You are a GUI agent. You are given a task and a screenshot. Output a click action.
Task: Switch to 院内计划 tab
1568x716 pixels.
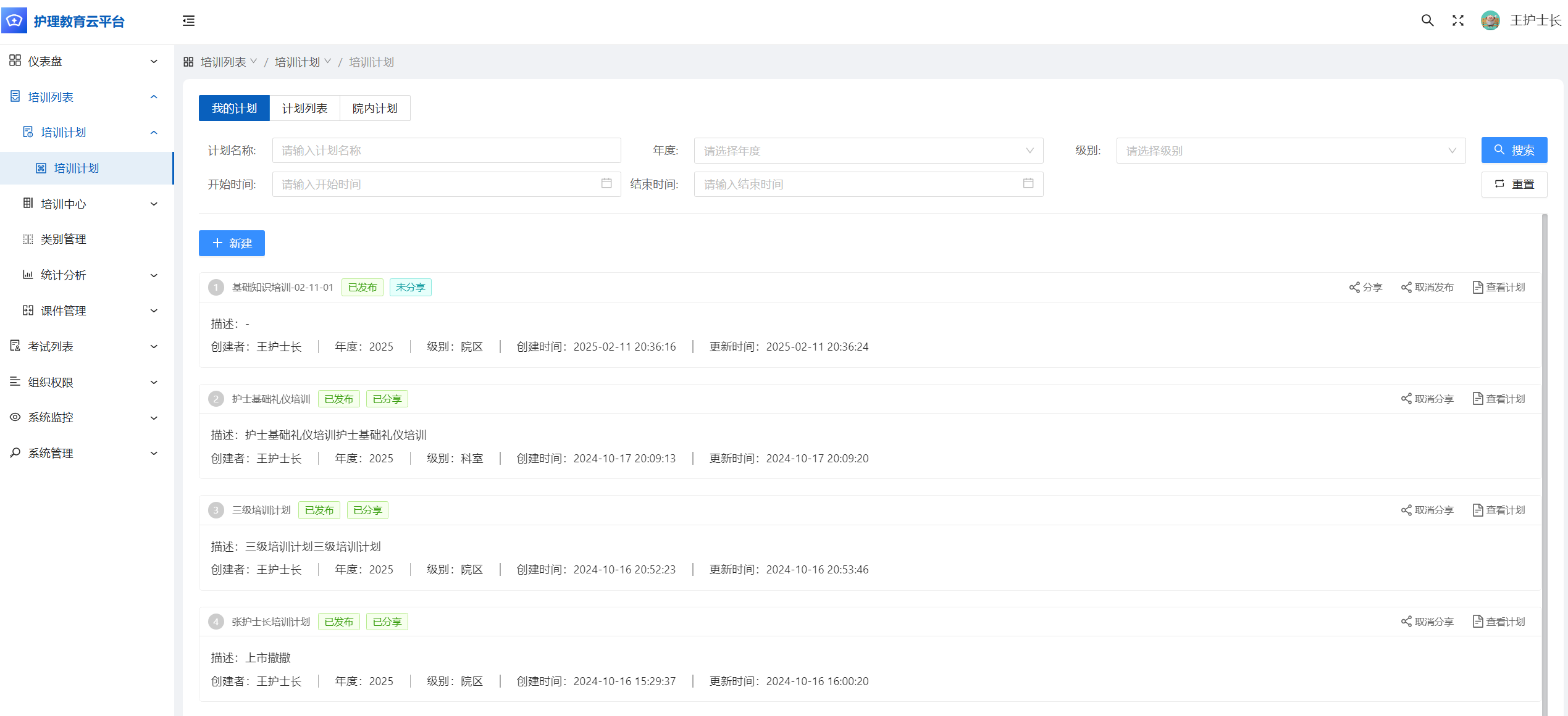click(374, 109)
